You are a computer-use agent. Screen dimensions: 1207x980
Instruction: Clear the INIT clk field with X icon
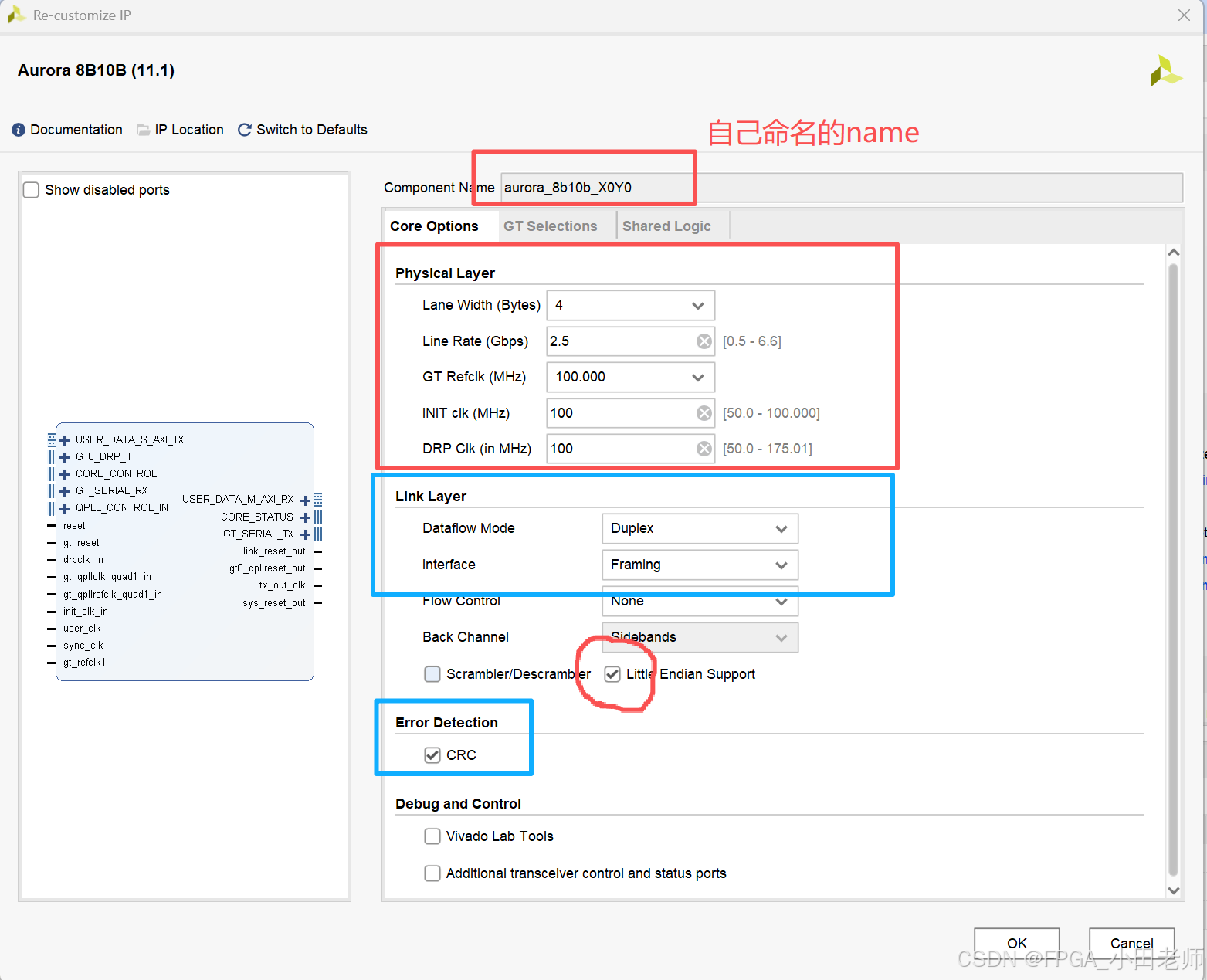point(704,413)
